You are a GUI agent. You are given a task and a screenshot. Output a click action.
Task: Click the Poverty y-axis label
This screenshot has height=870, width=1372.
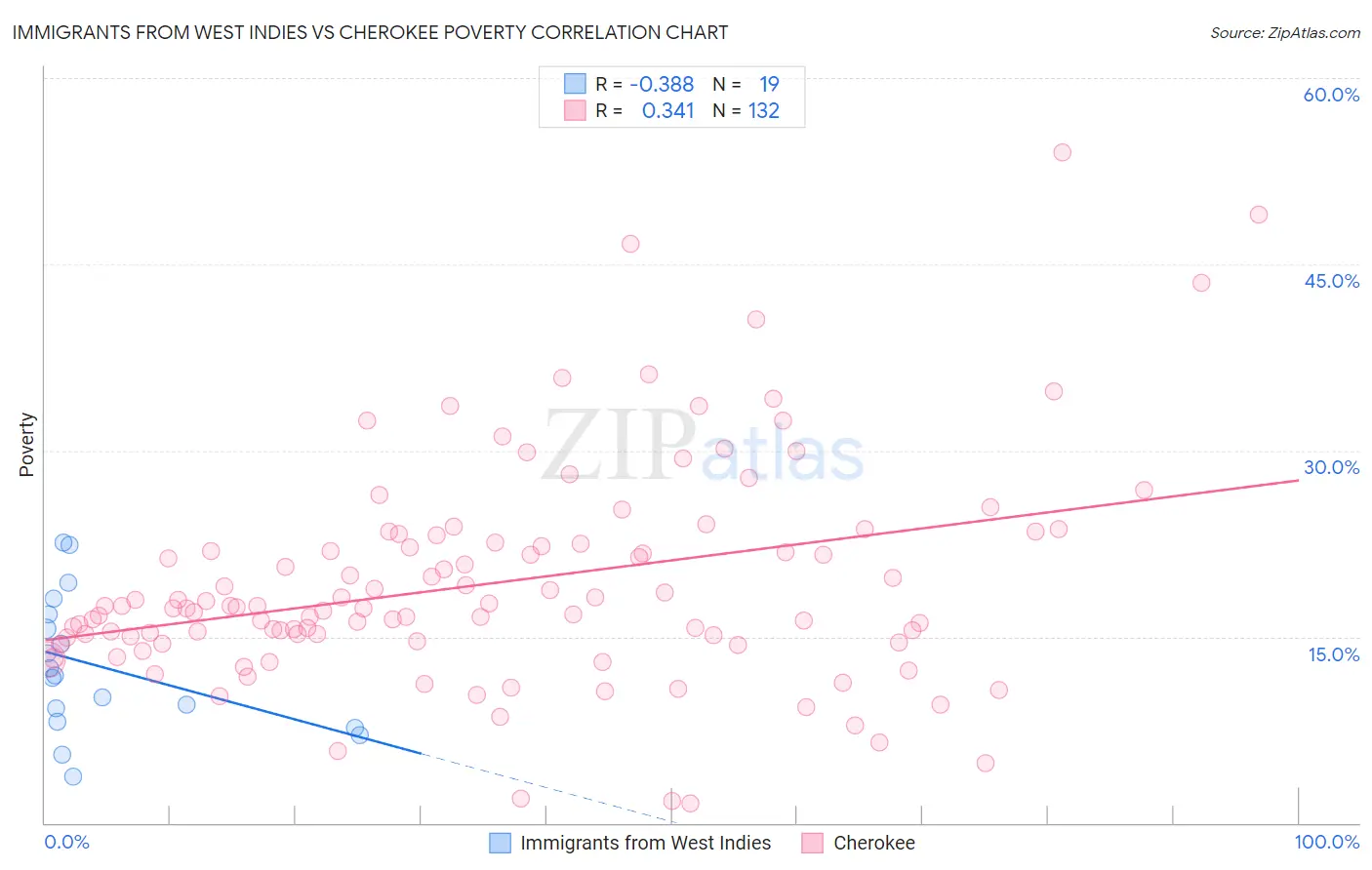pos(26,445)
